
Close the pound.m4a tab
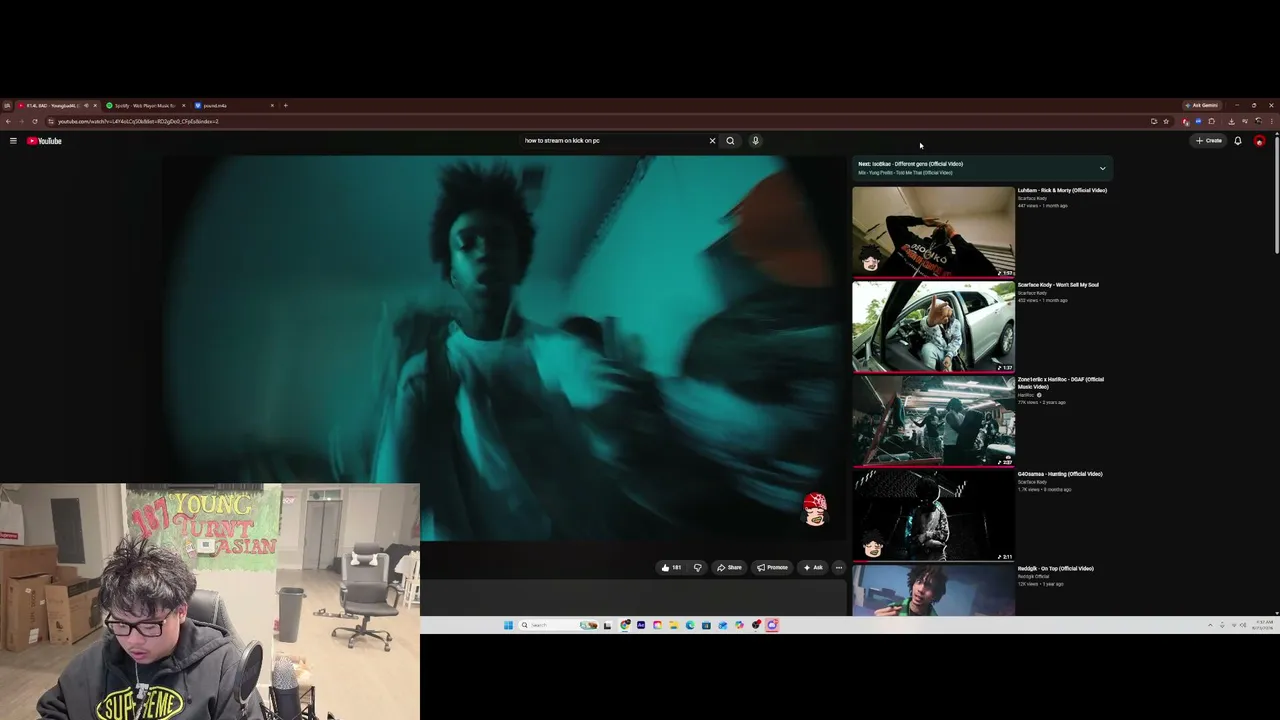click(x=271, y=105)
